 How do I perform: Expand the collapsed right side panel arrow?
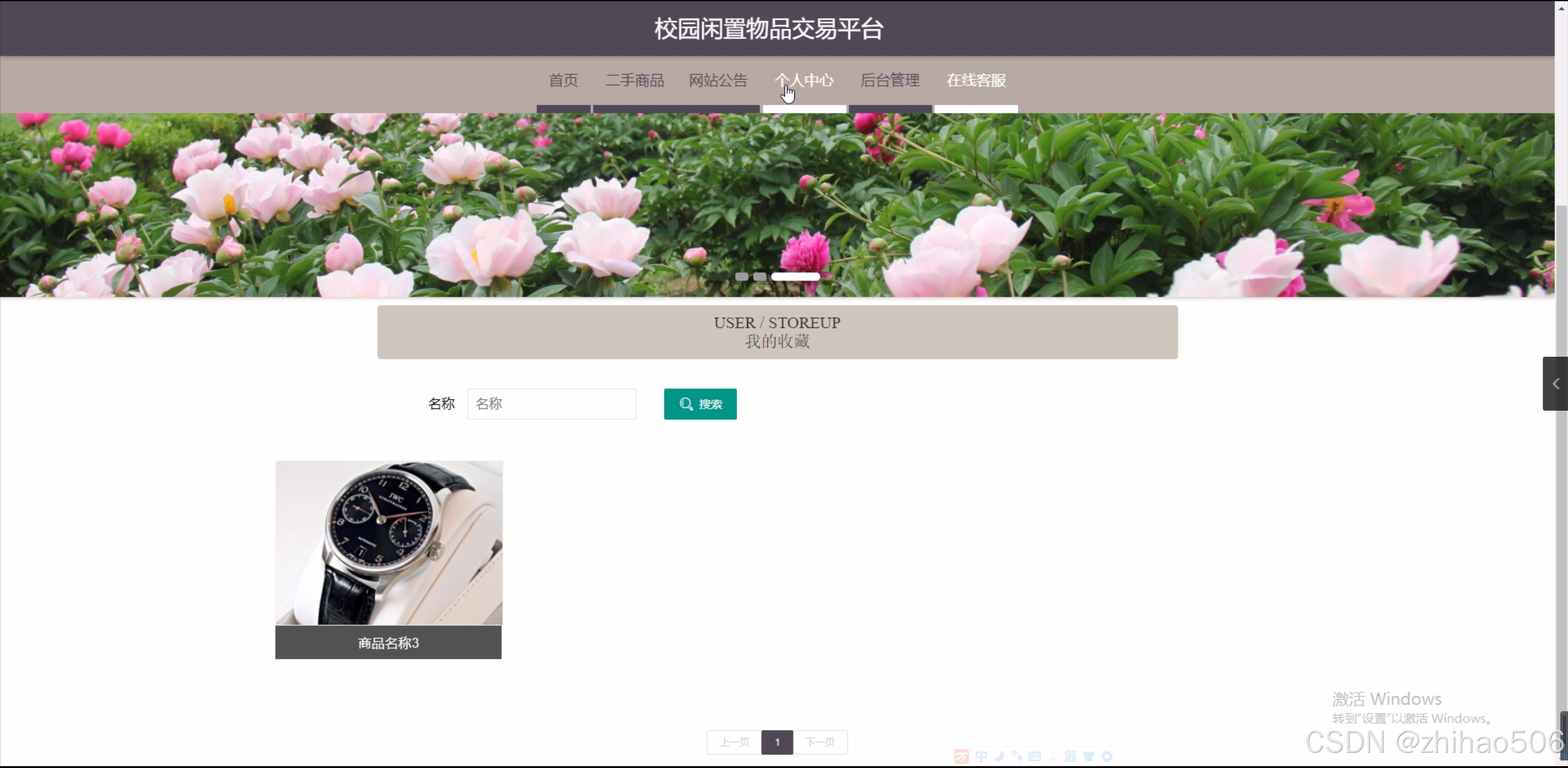[x=1555, y=384]
